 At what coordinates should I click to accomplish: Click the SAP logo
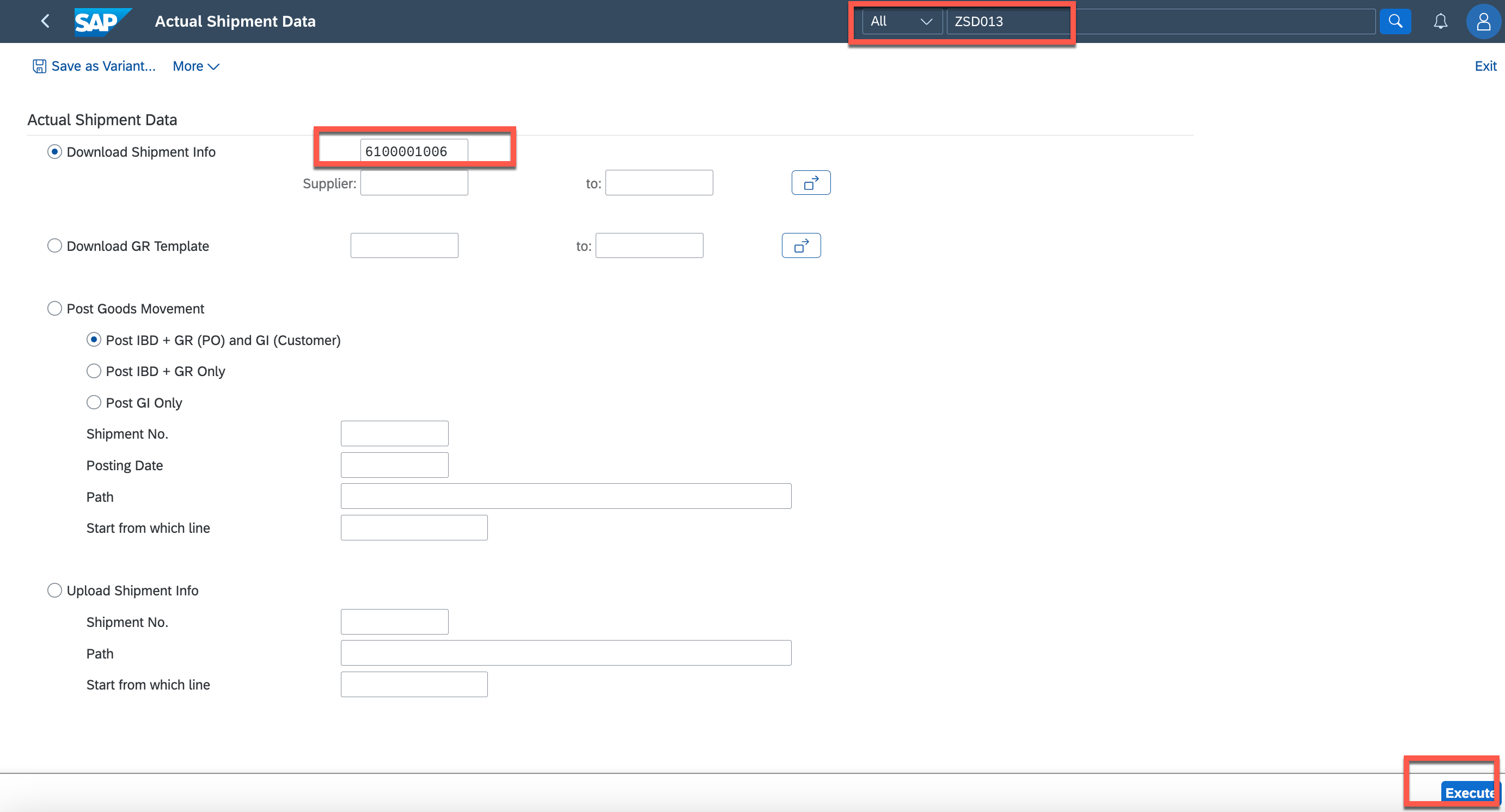[x=101, y=22]
